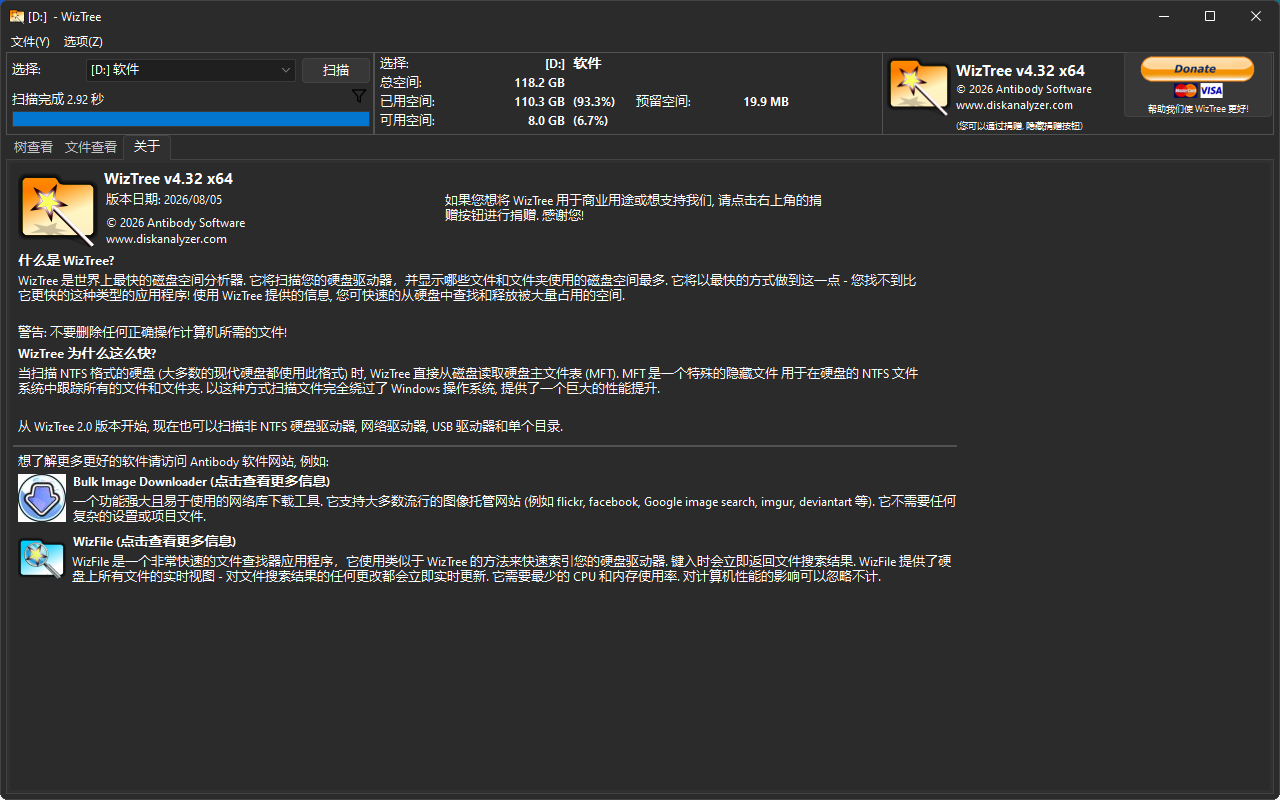Click the © 2026 Antibody Software line in About tab

176,223
